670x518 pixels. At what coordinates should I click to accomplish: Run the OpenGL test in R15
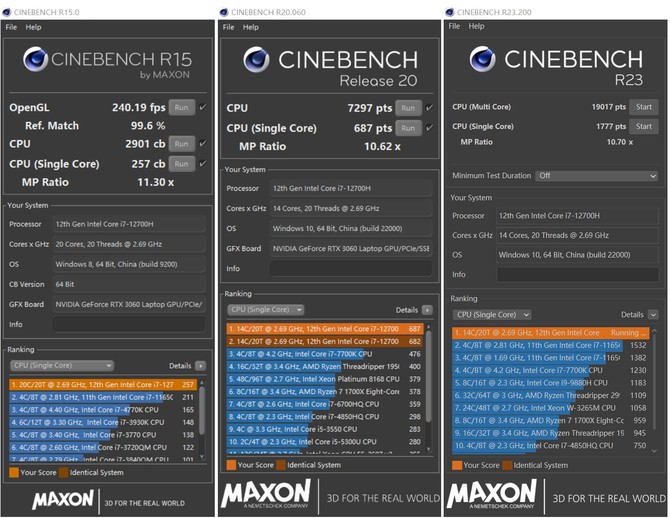[182, 107]
